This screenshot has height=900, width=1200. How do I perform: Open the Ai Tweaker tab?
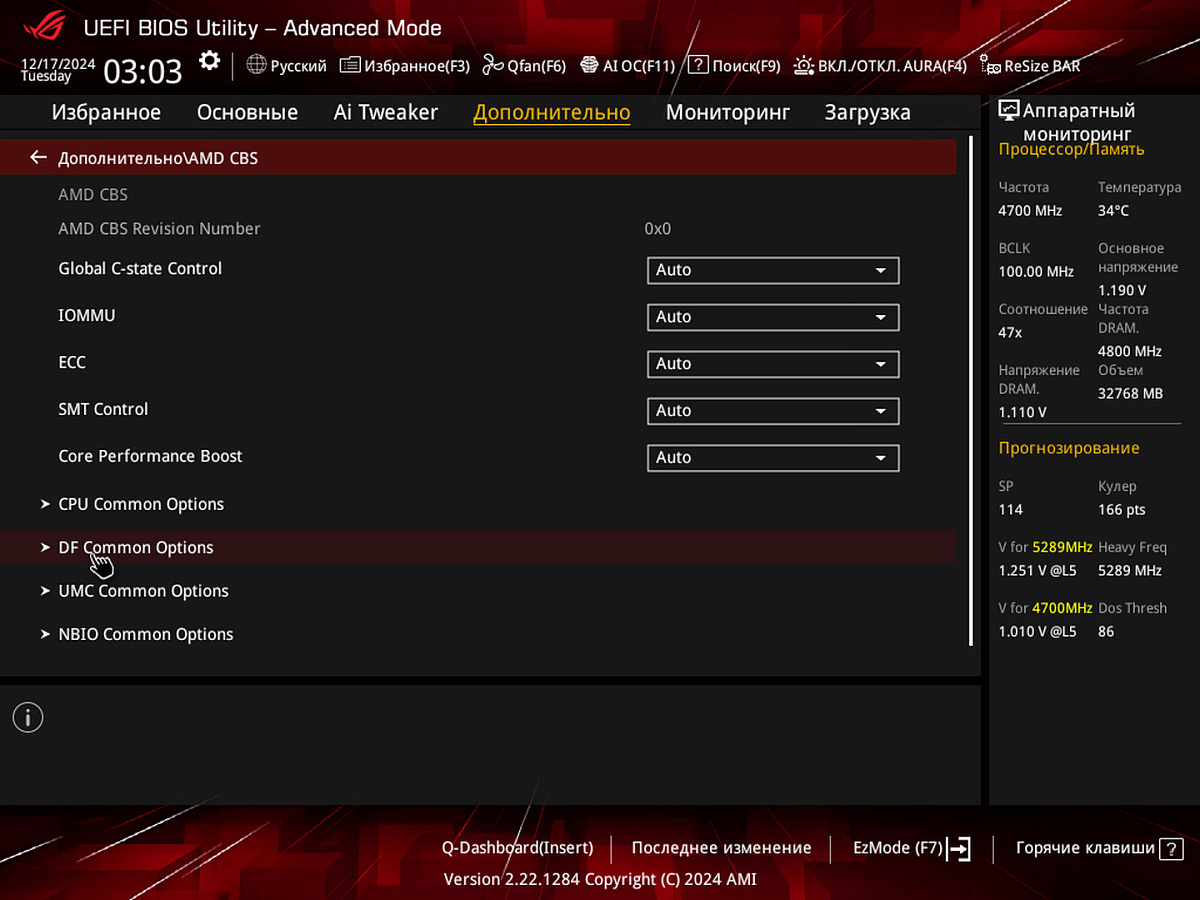click(386, 112)
